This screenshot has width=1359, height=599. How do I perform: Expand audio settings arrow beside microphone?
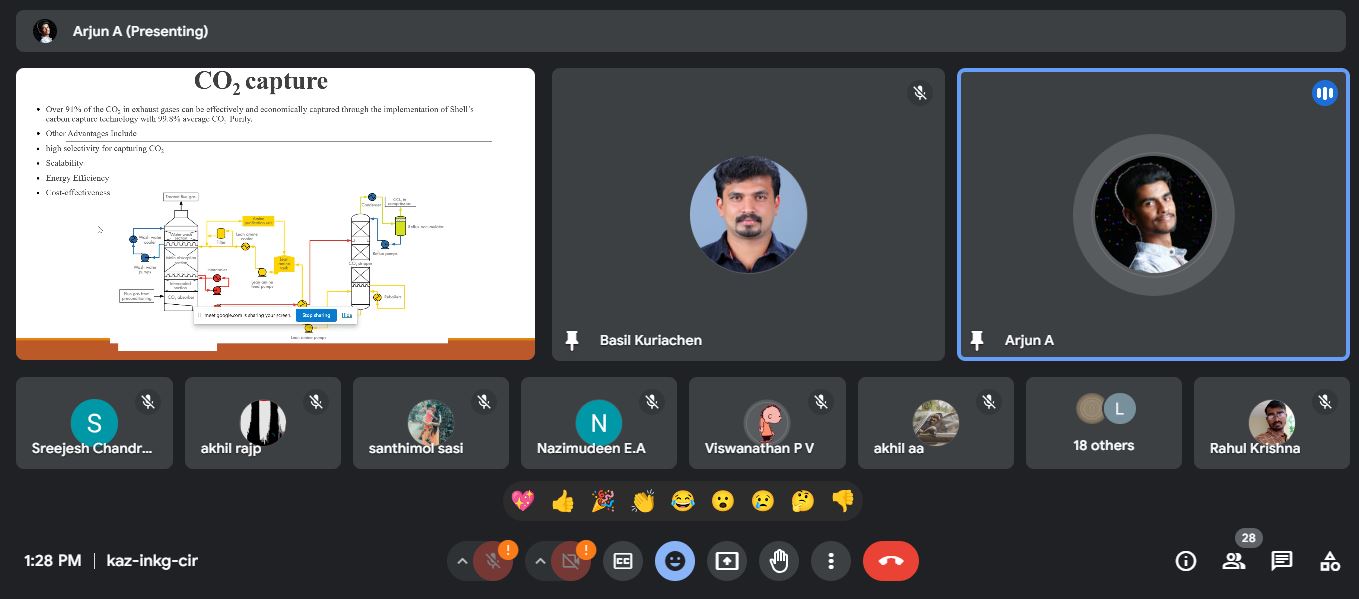click(462, 561)
